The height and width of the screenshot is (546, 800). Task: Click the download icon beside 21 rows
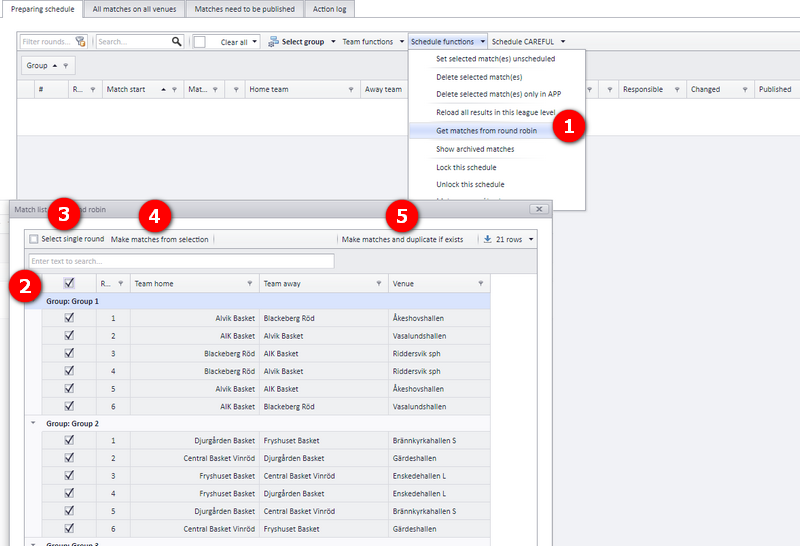[x=488, y=239]
